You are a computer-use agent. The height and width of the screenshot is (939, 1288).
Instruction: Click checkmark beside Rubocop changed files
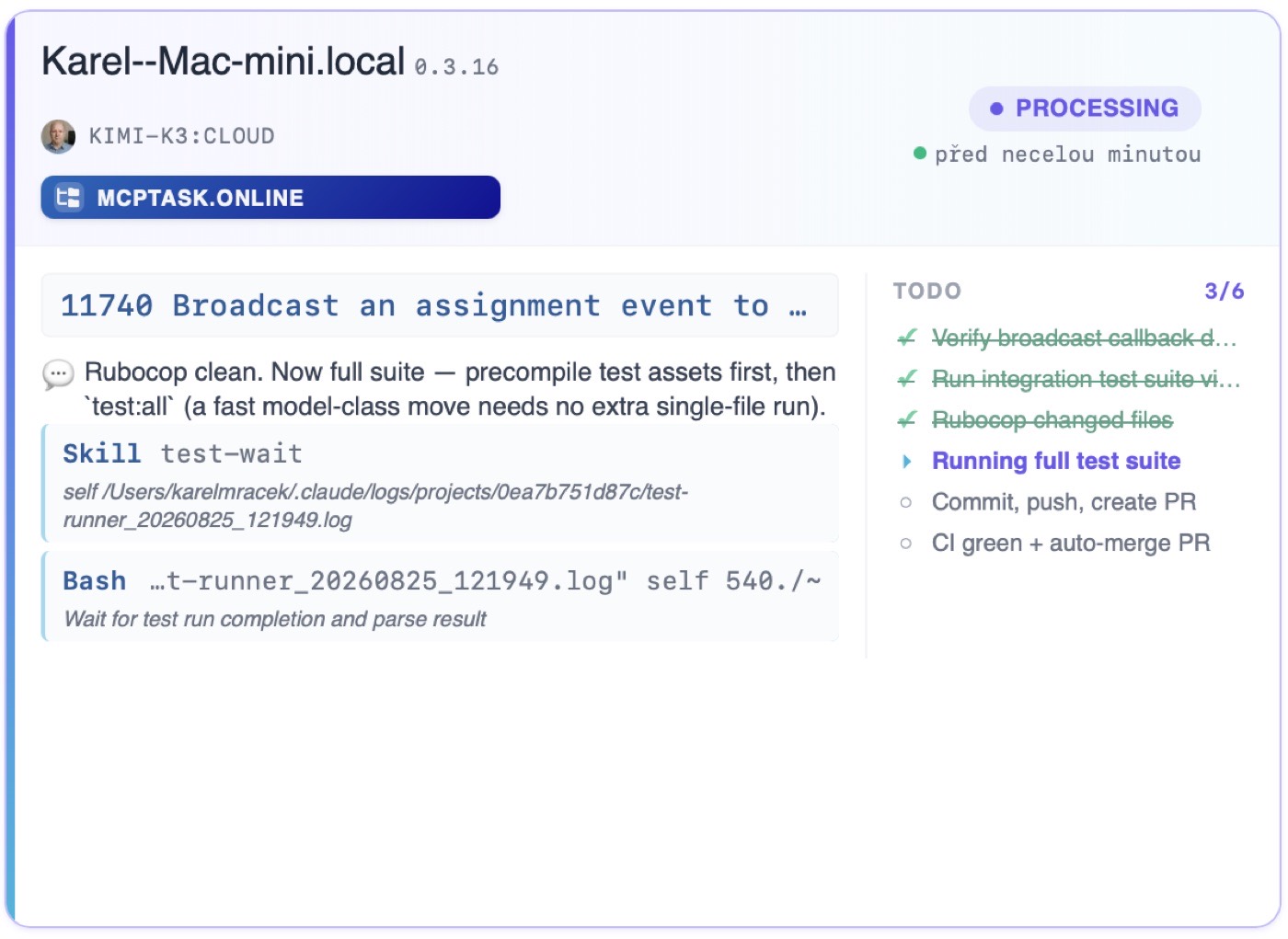pos(907,420)
